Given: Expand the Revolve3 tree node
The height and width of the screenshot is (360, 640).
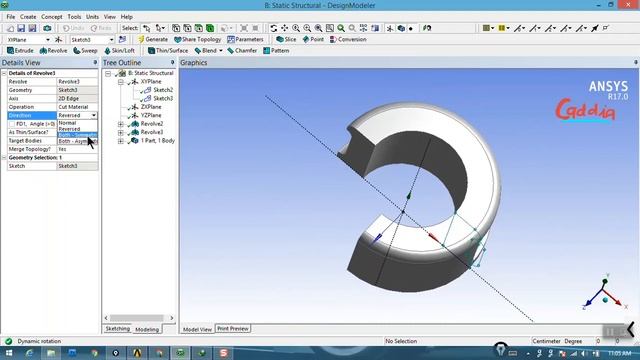Looking at the screenshot, I should [121, 132].
